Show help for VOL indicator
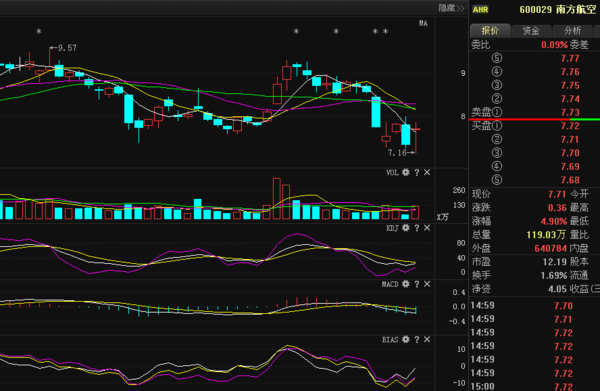Viewport: 600px width, 391px height. (417, 173)
